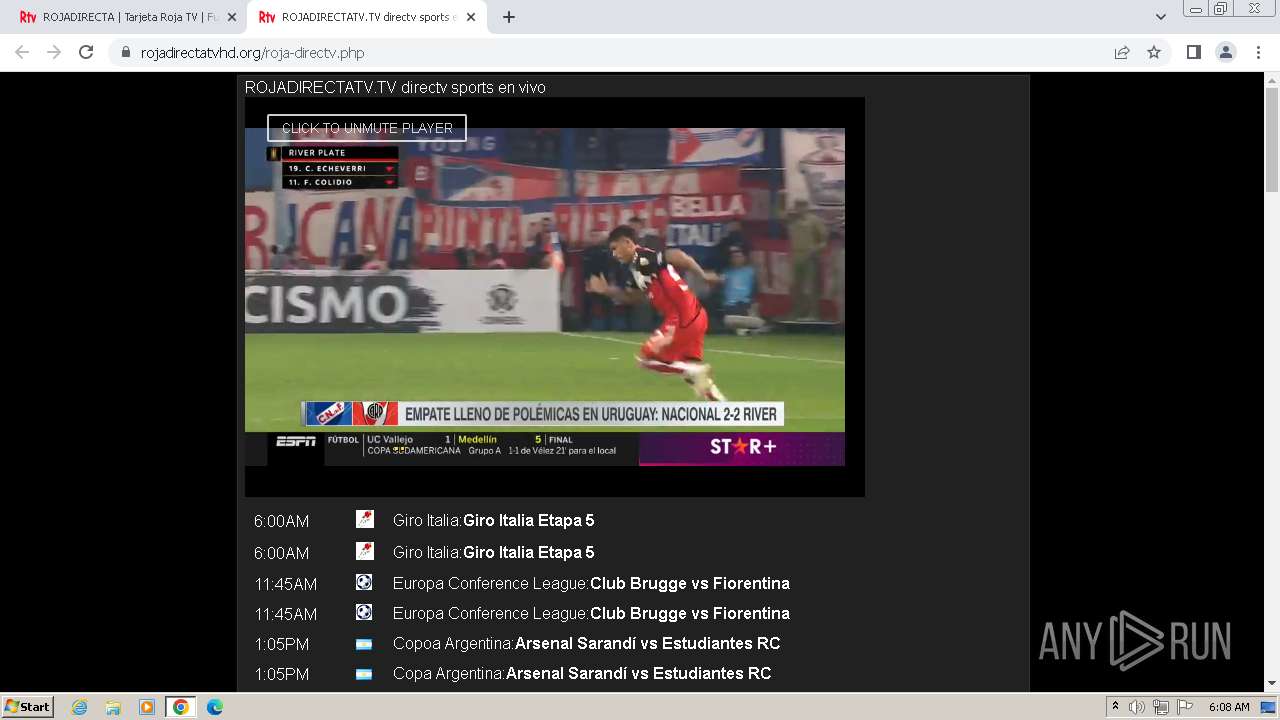The image size is (1280, 720).
Task: Open Action Center flag icon
Action: [x=1183, y=707]
